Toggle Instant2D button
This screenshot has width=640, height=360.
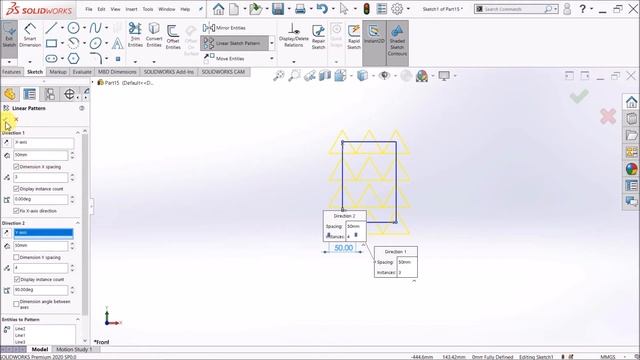[x=374, y=42]
